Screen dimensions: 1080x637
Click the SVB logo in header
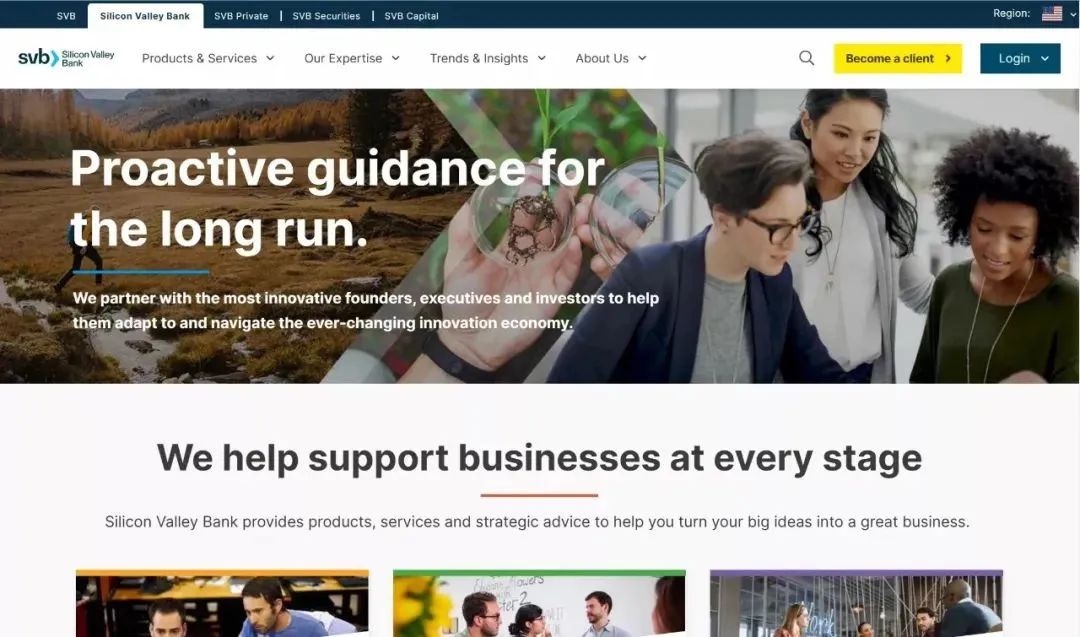[66, 59]
